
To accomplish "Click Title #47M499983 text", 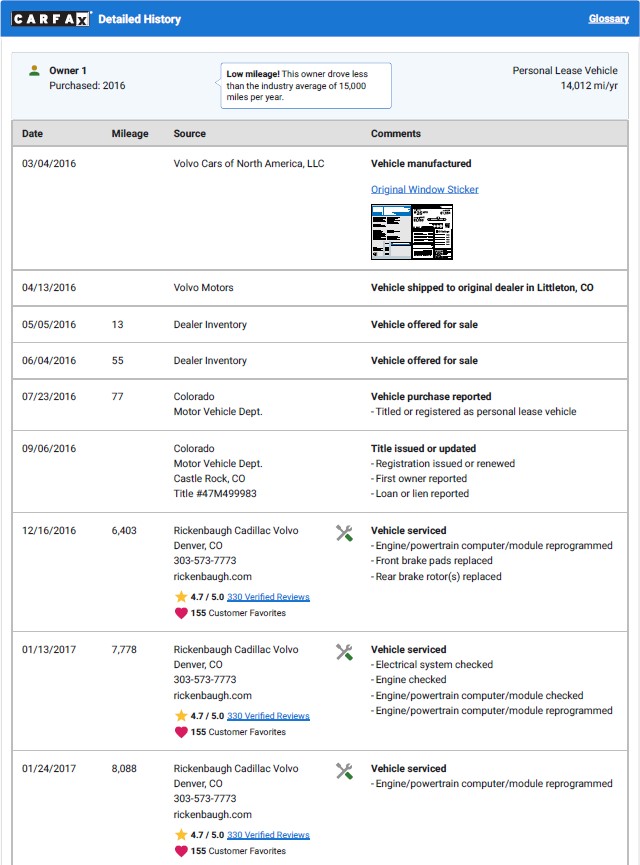I will pos(215,494).
